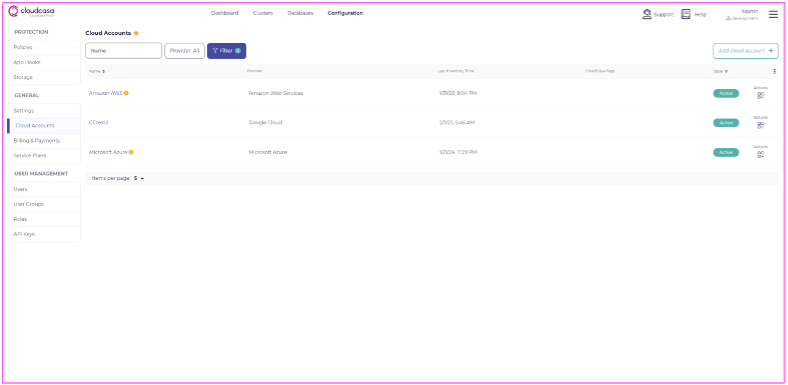Click the Filter button
Screen dimensions: 788x385
(227, 51)
